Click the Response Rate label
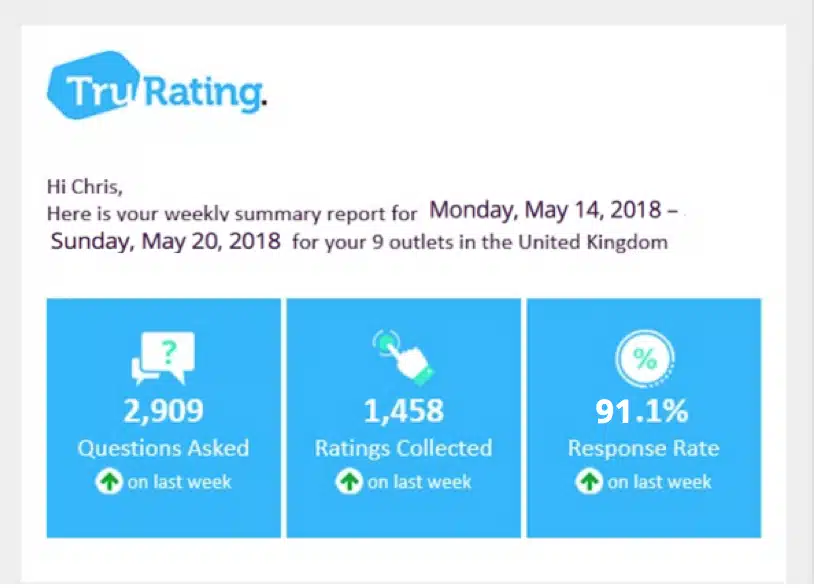 [x=643, y=448]
